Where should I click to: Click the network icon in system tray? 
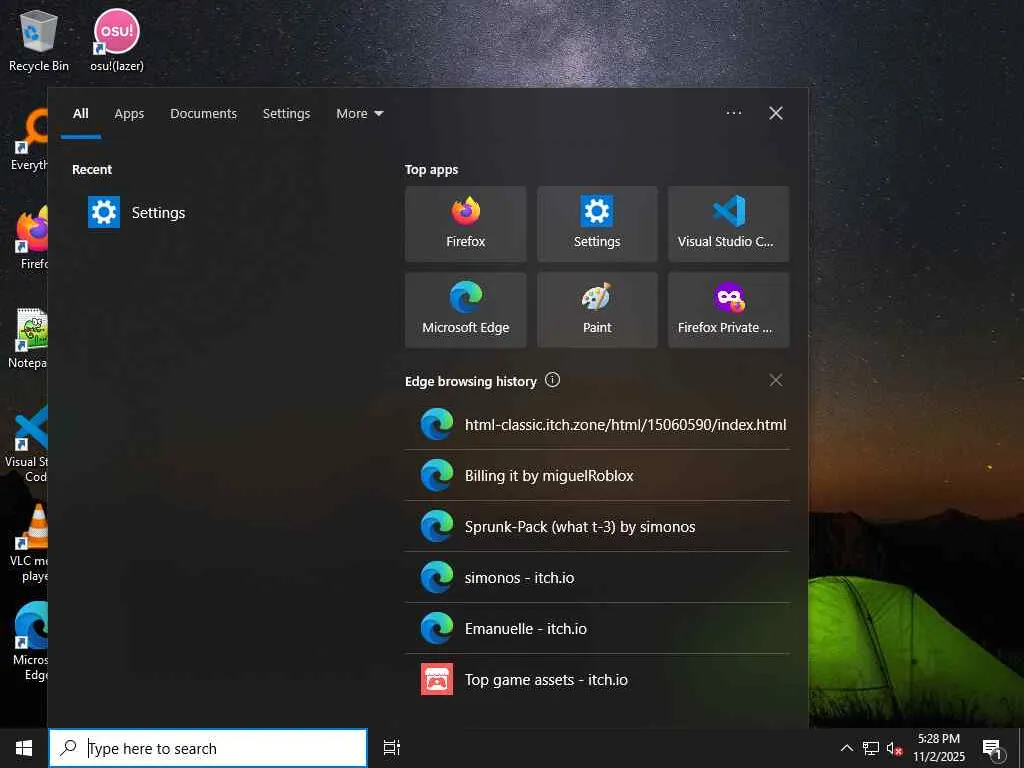tap(871, 748)
